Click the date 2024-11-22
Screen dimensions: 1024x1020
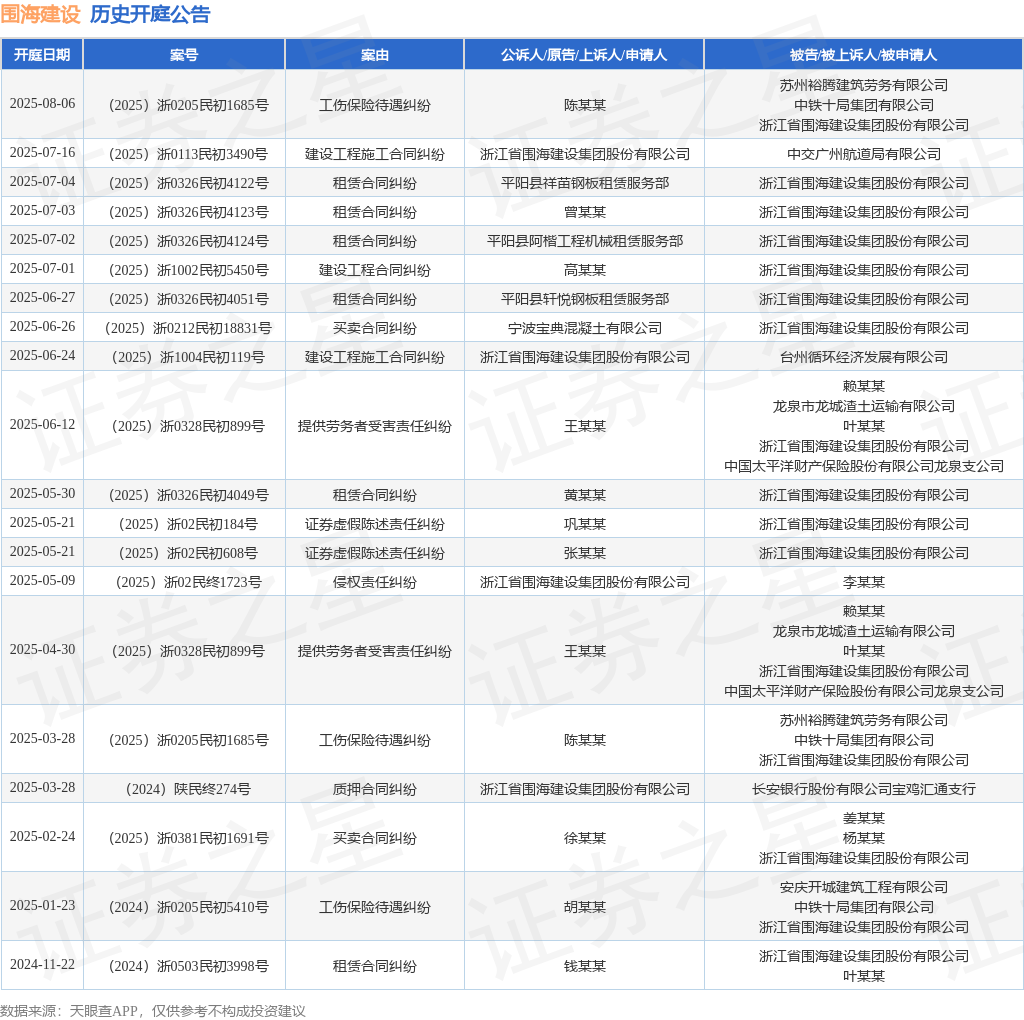[x=42, y=964]
